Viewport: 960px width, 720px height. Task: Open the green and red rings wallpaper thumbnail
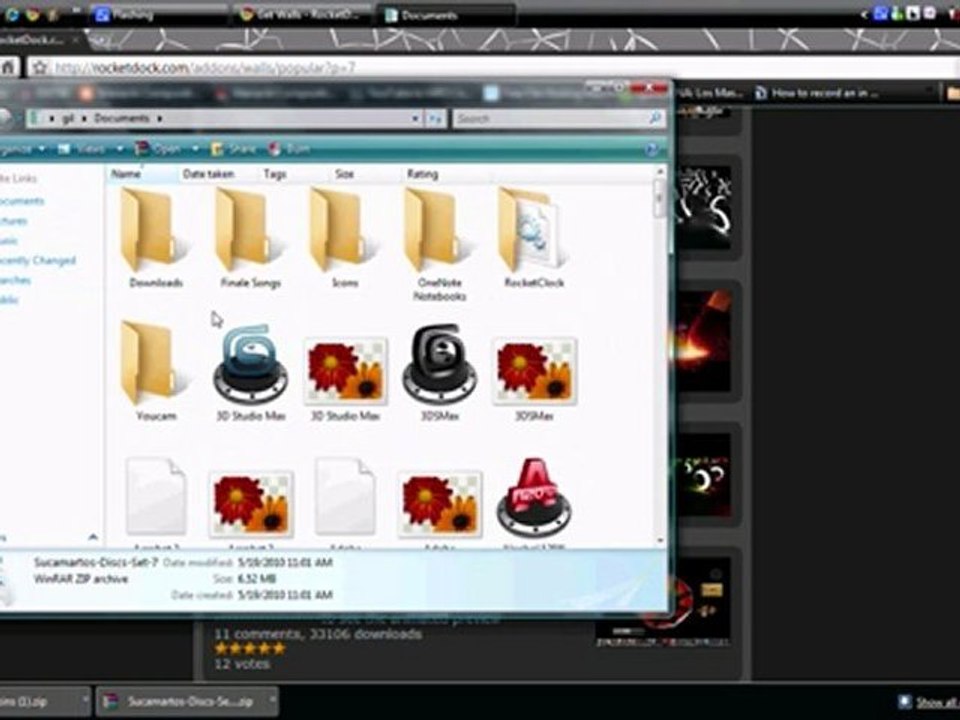(x=702, y=476)
